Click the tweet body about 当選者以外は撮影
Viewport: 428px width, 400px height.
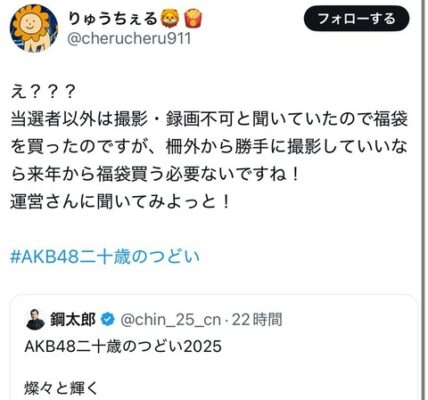tap(209, 147)
